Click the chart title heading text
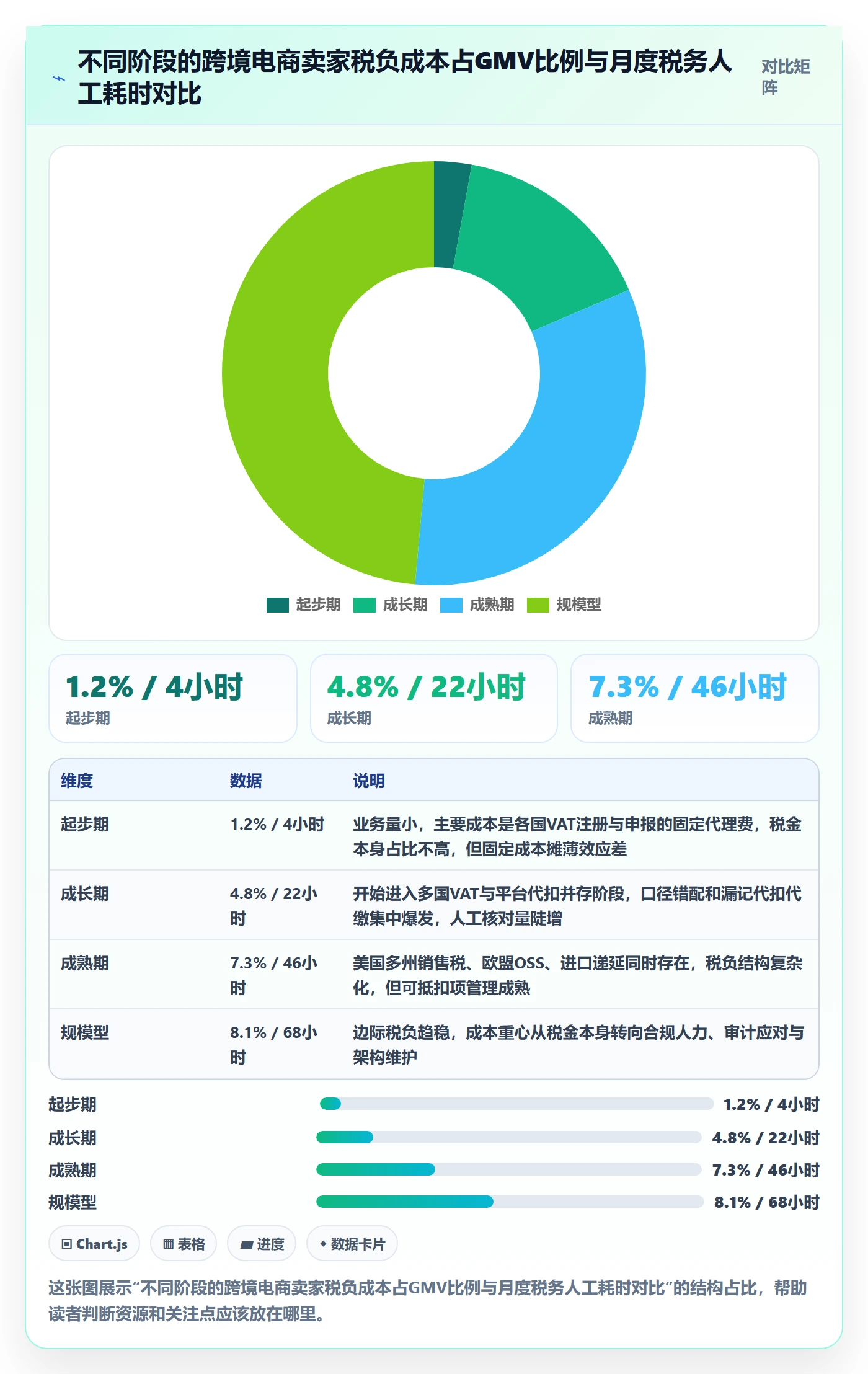Screen dimensions: 868x1374 pyautogui.click(x=405, y=78)
